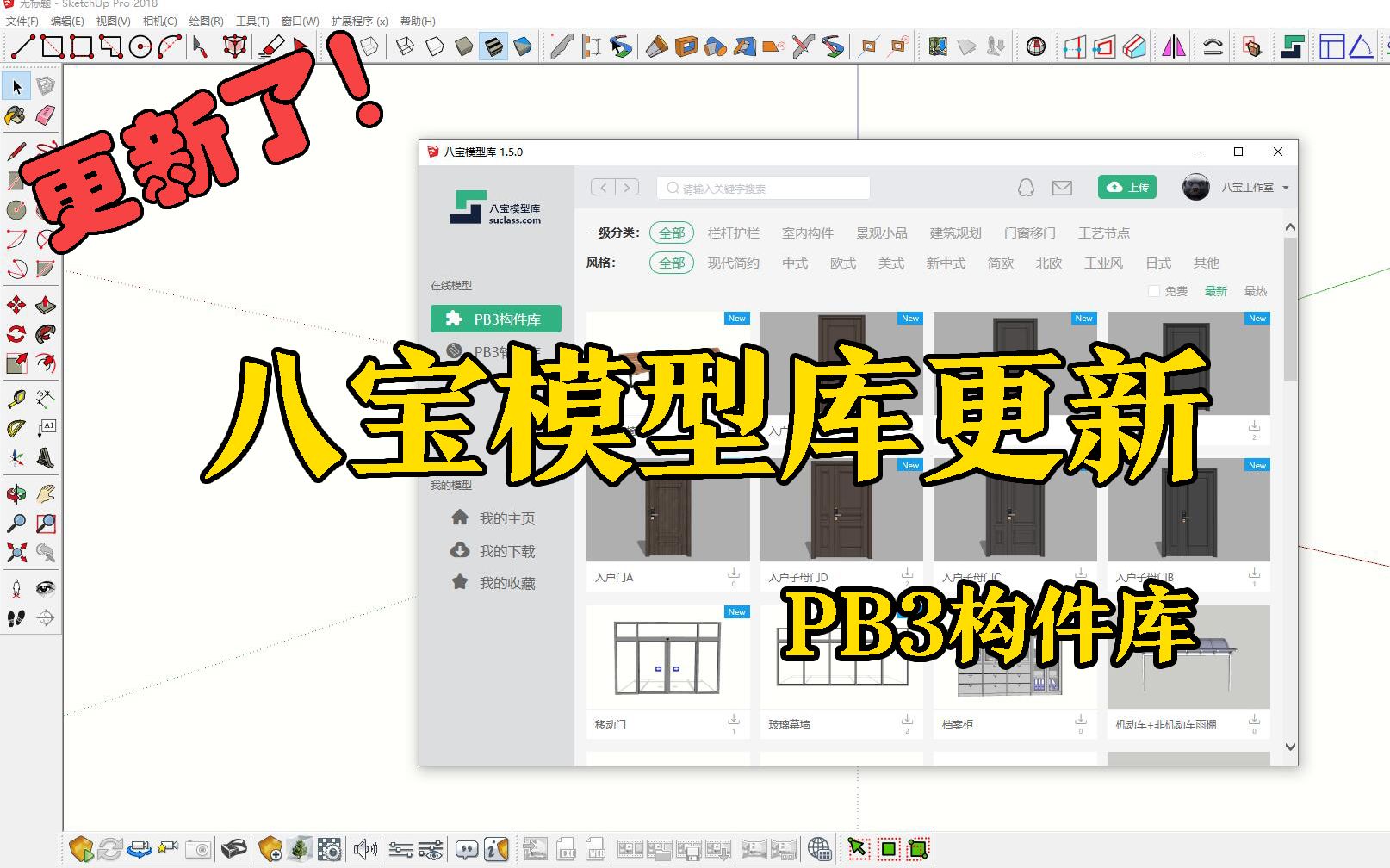
Task: Select the pink Eraser tool in left toolbar
Action: point(46,115)
